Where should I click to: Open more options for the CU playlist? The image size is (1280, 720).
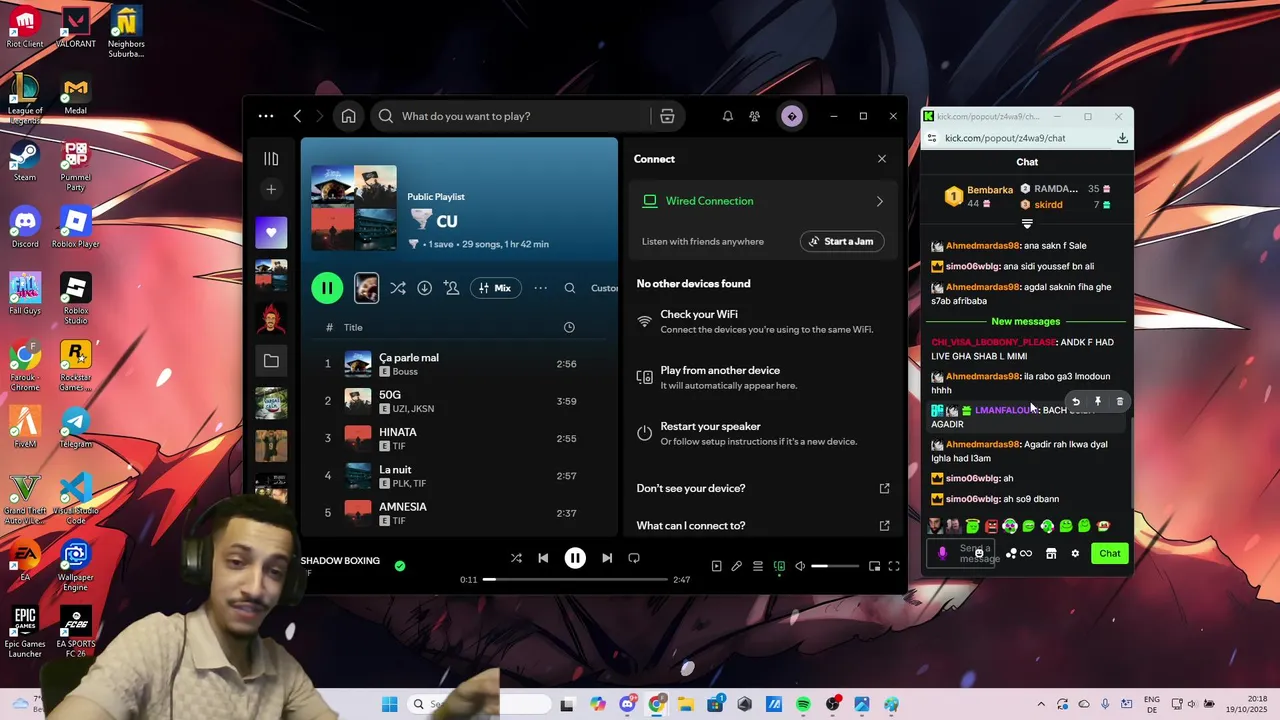pos(540,288)
